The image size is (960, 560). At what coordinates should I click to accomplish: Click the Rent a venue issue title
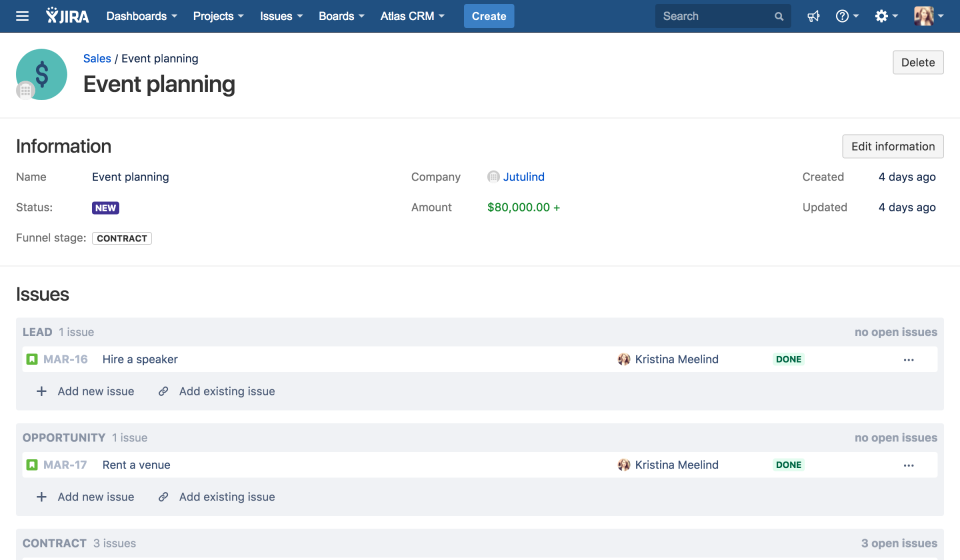coord(136,465)
